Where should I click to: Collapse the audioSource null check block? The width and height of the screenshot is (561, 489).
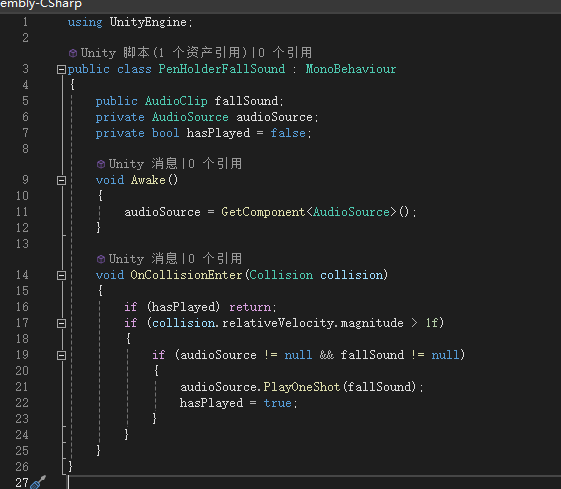click(x=61, y=356)
